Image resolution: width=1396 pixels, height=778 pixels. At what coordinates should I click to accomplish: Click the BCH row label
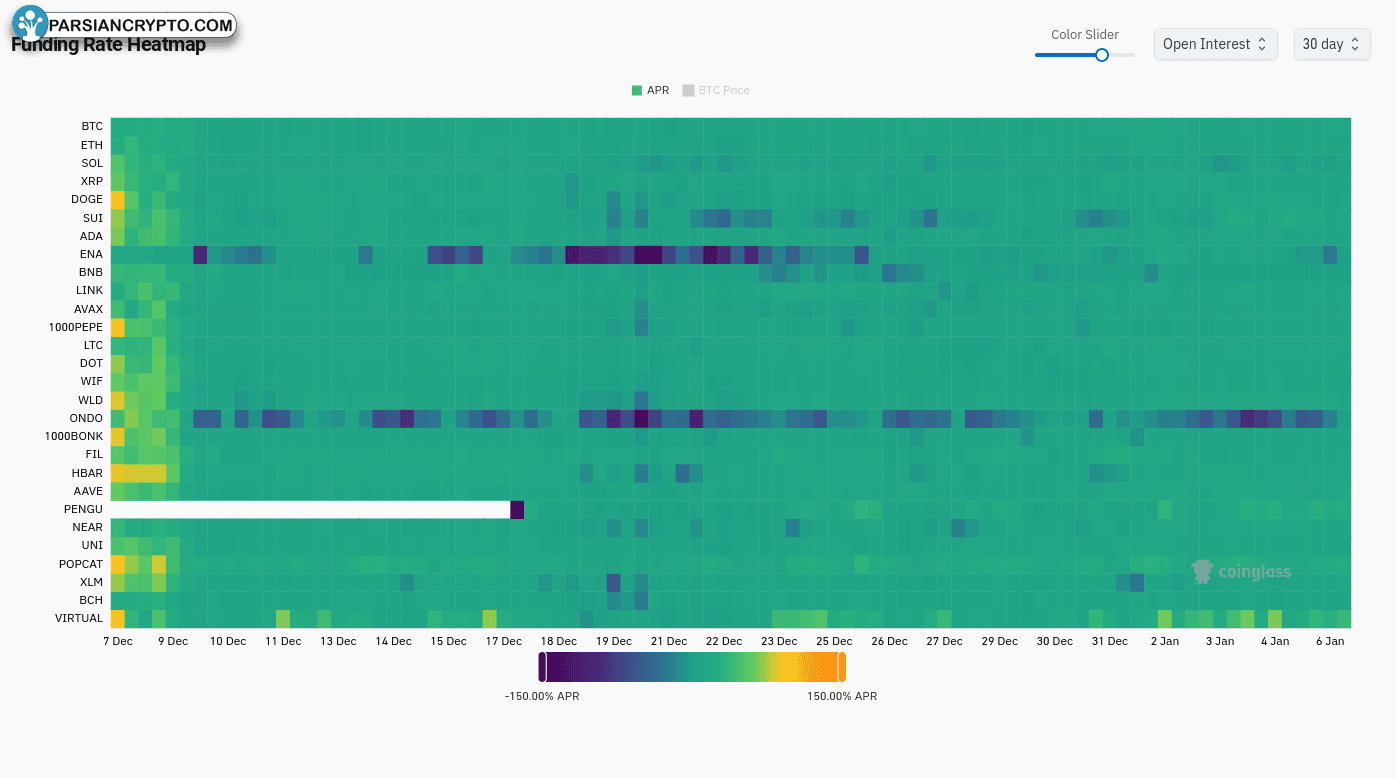(x=92, y=600)
